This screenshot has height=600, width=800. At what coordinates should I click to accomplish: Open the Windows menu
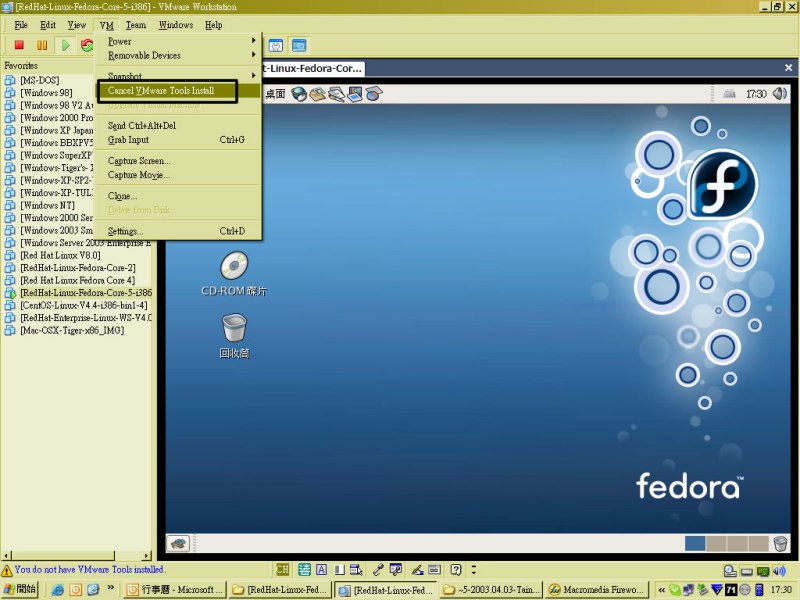tap(176, 25)
